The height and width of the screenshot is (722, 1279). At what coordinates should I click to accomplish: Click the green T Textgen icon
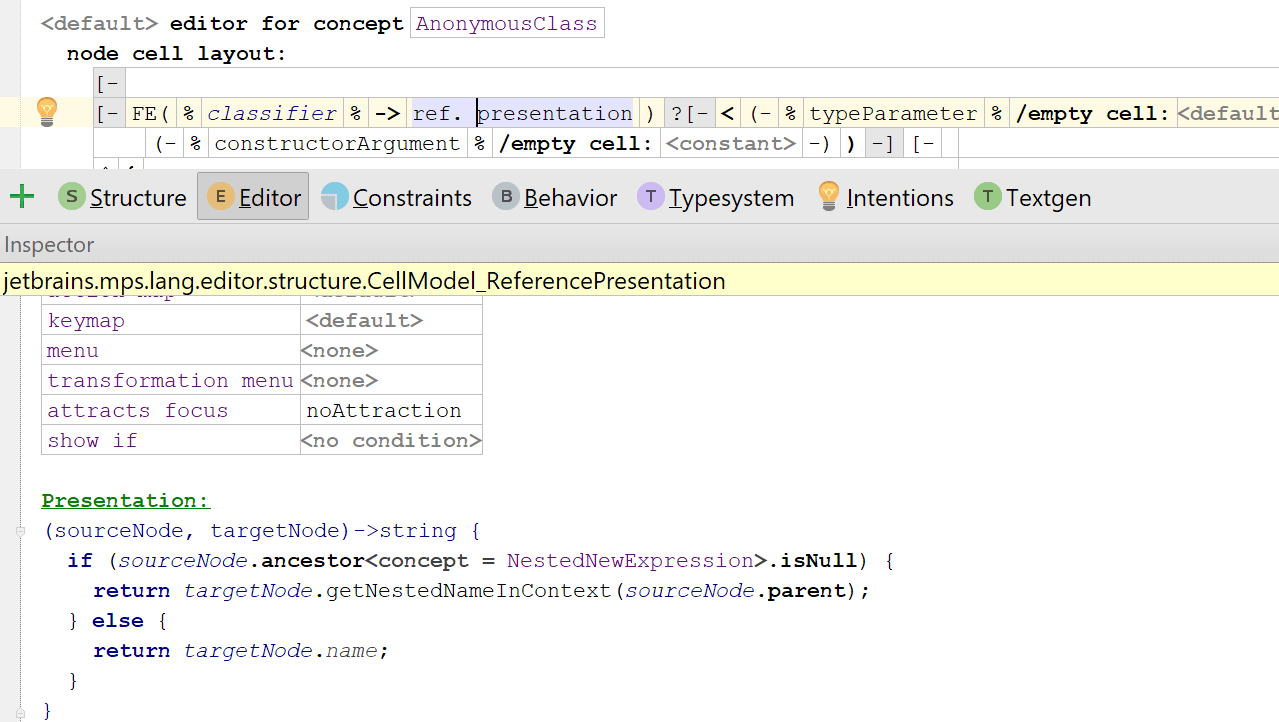[x=988, y=197]
